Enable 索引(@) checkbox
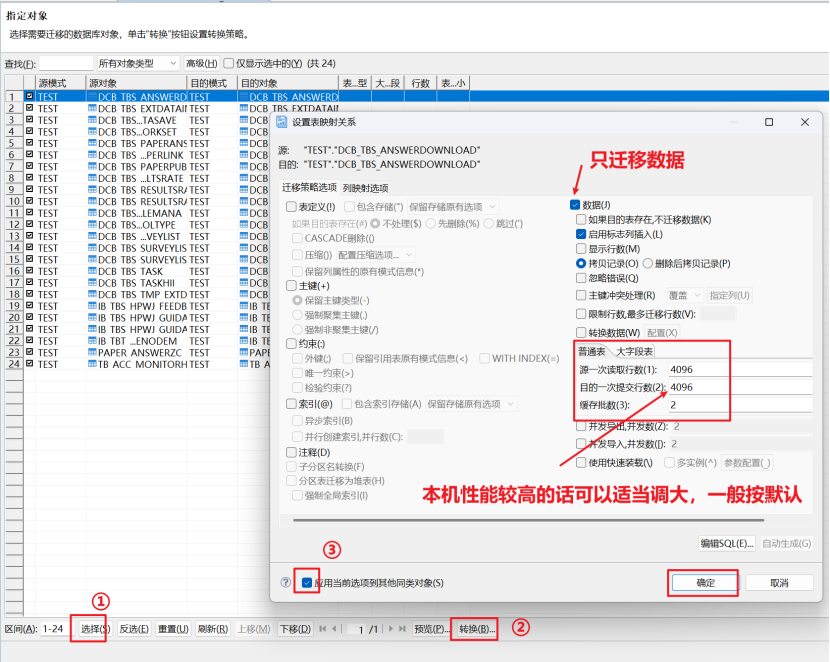This screenshot has height=662, width=830. (x=291, y=404)
